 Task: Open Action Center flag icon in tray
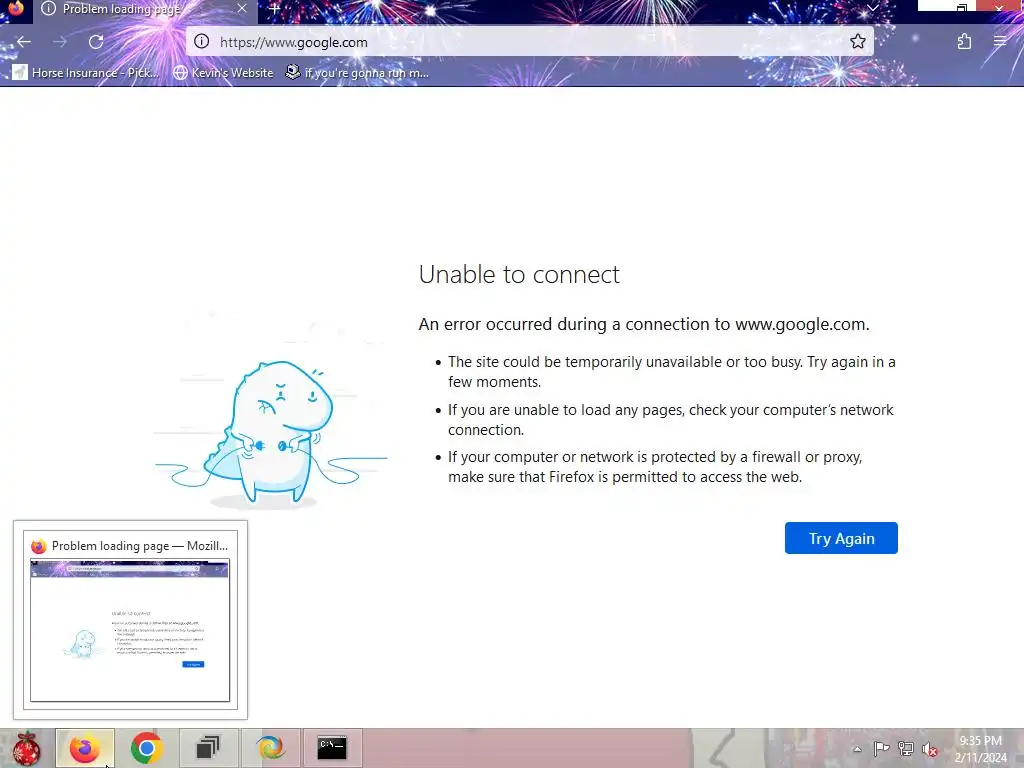click(881, 749)
